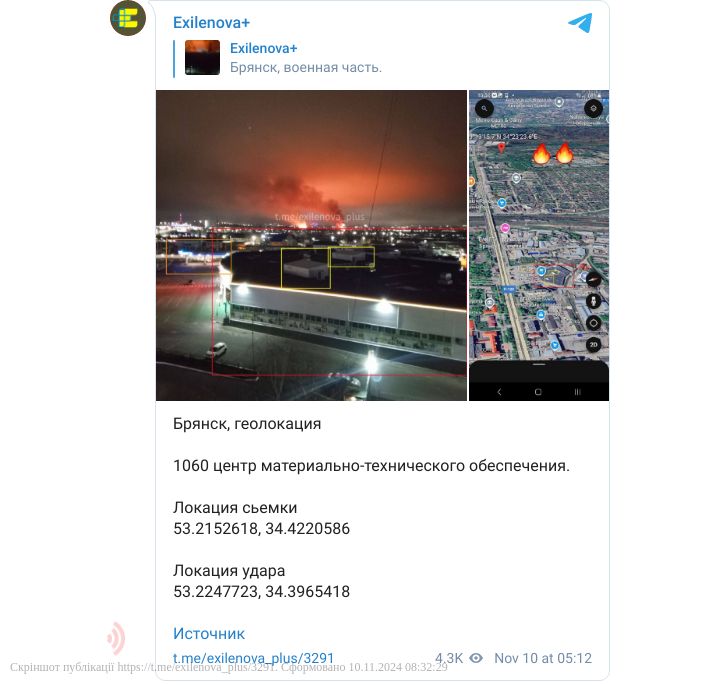
Task: Tap the Android back navigation arrow
Action: click(500, 392)
